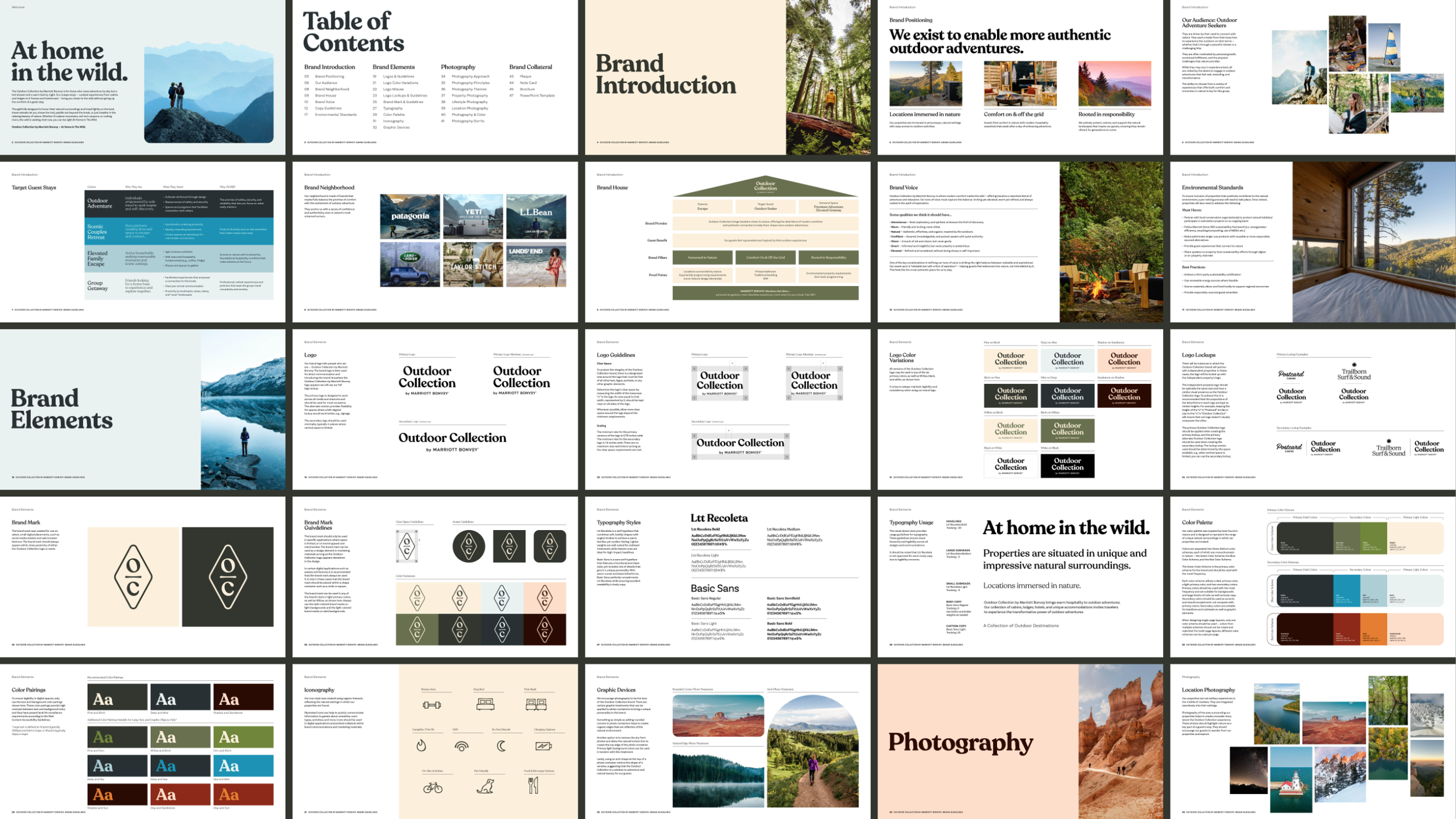
Task: Click the Do Not Disturb moon icon
Action: click(501, 746)
